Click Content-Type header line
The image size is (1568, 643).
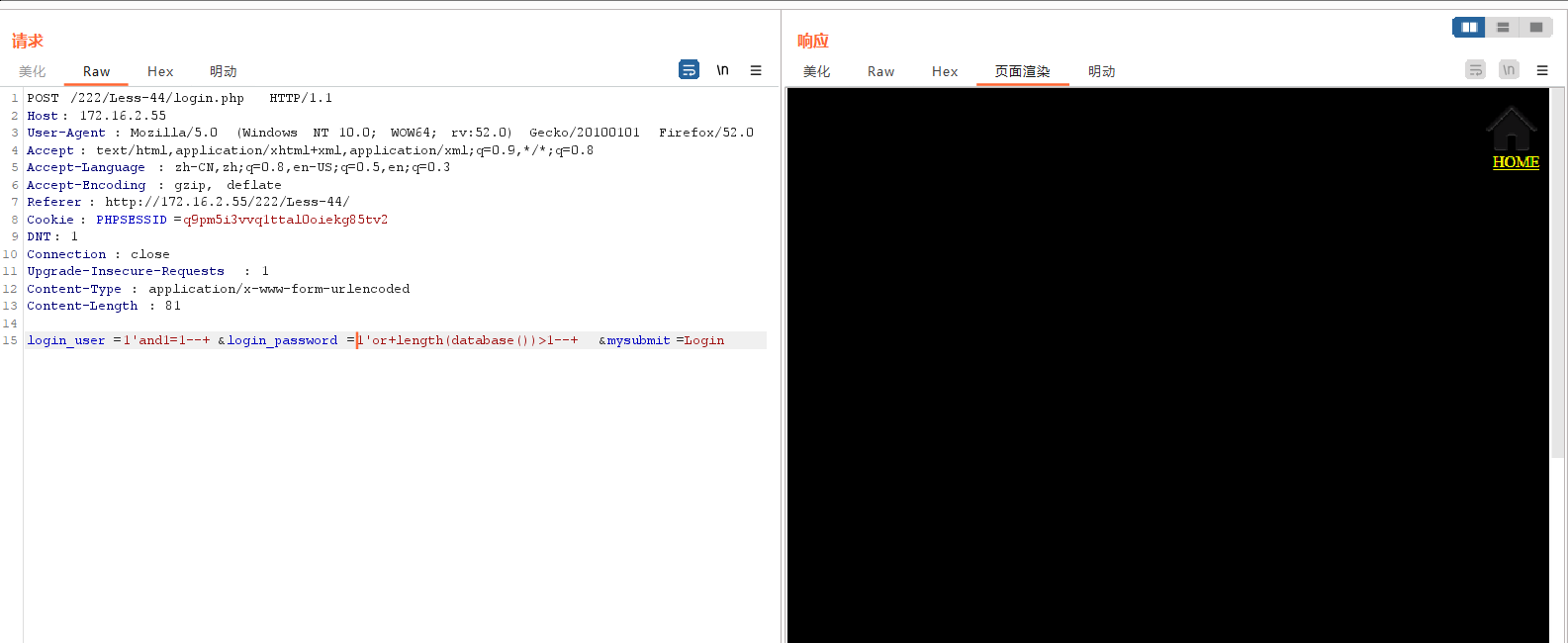click(219, 289)
